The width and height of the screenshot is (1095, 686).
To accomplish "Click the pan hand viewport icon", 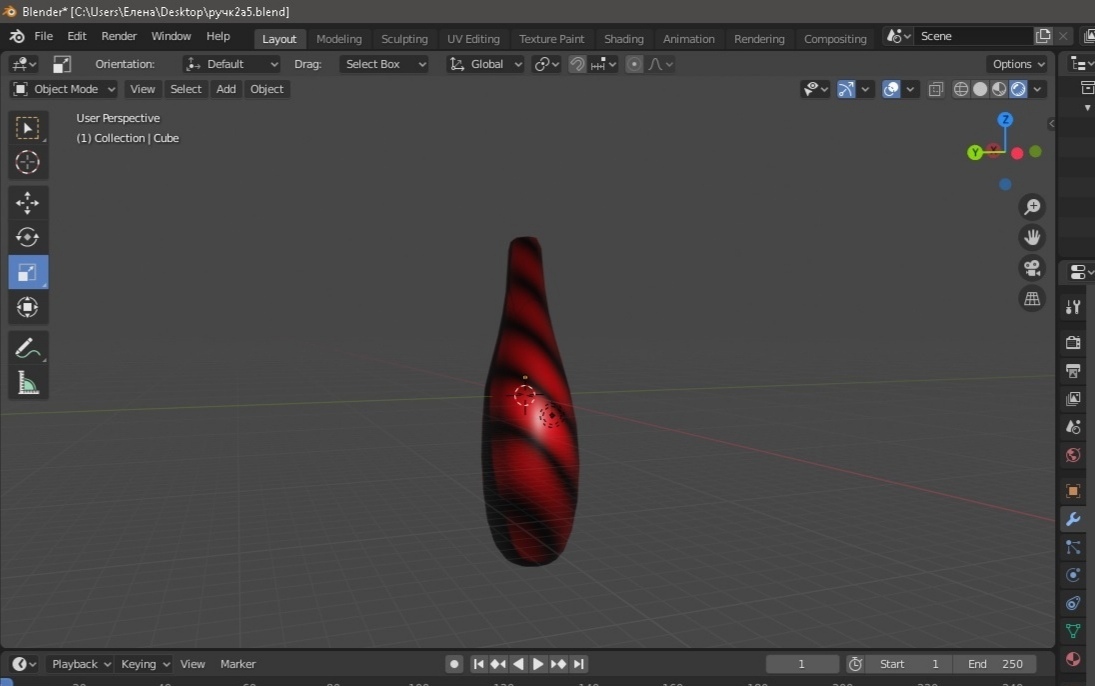I will [1032, 238].
